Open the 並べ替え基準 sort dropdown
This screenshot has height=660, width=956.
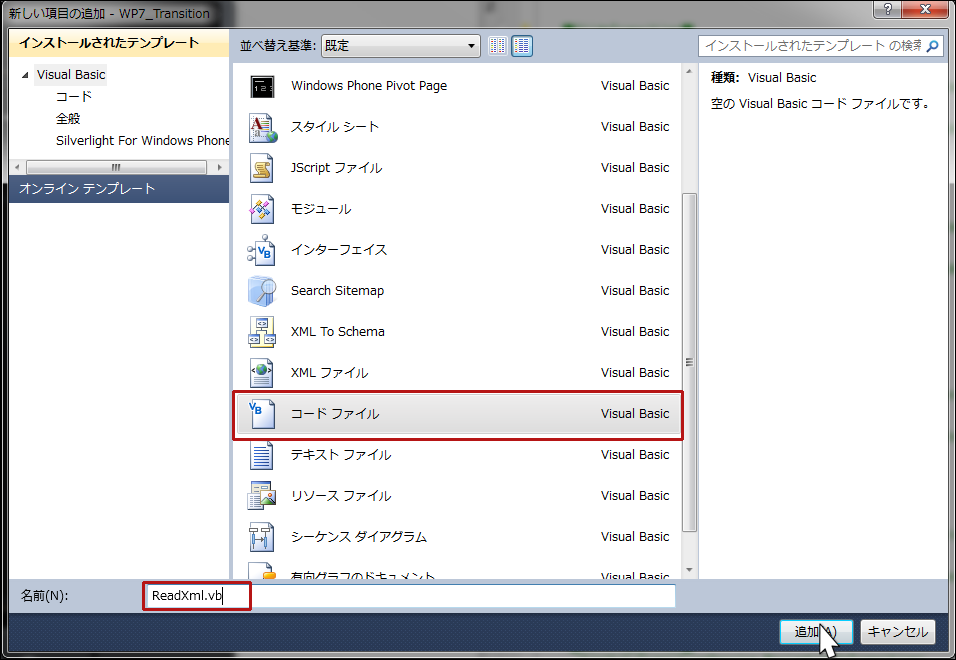click(401, 46)
